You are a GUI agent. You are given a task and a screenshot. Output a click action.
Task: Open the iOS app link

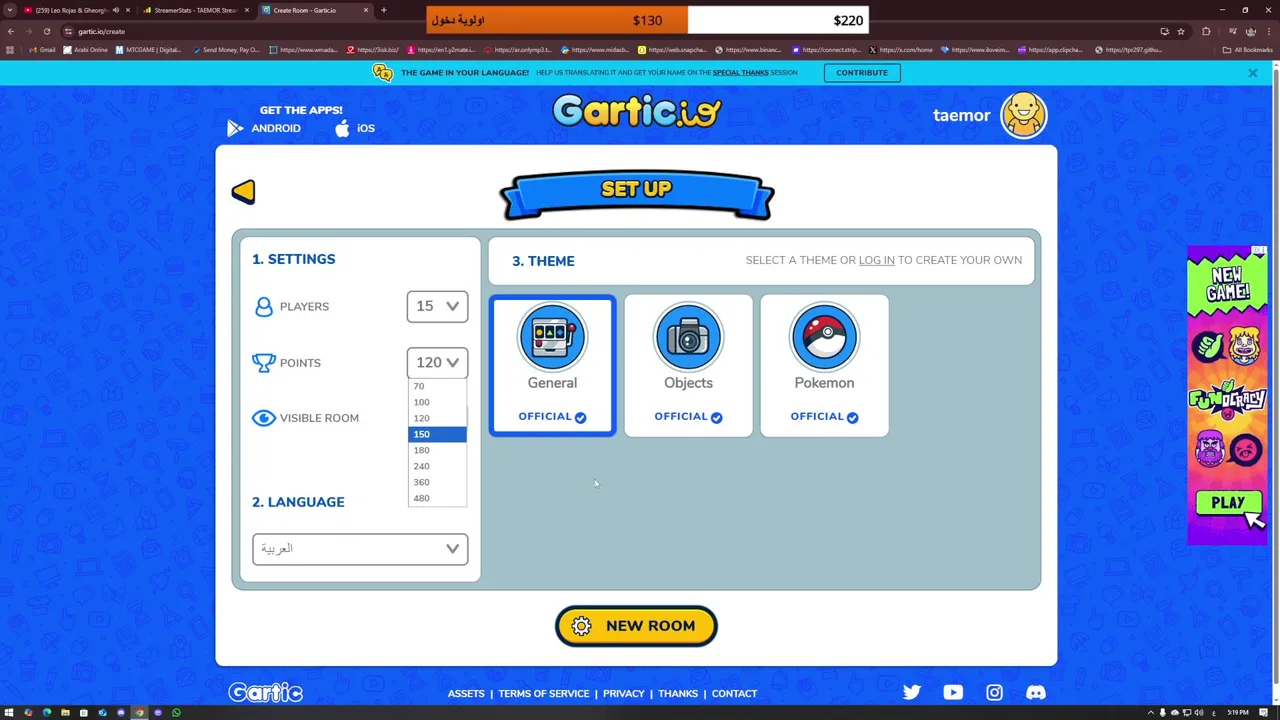pyautogui.click(x=355, y=128)
